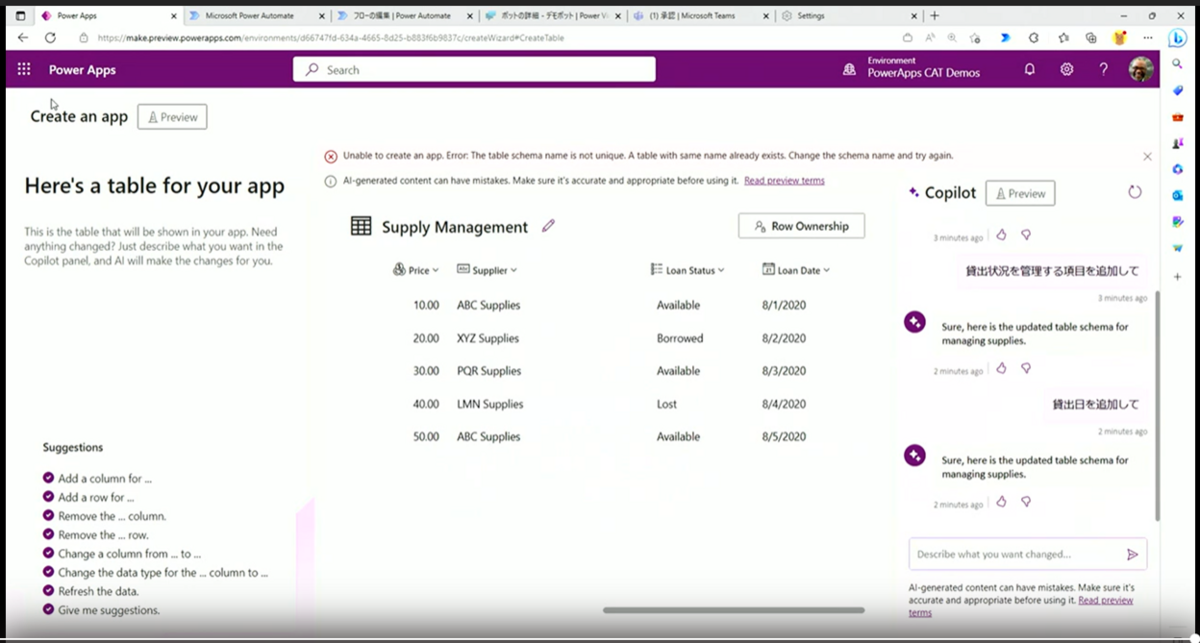Expand the Price column dropdown

pyautogui.click(x=435, y=270)
